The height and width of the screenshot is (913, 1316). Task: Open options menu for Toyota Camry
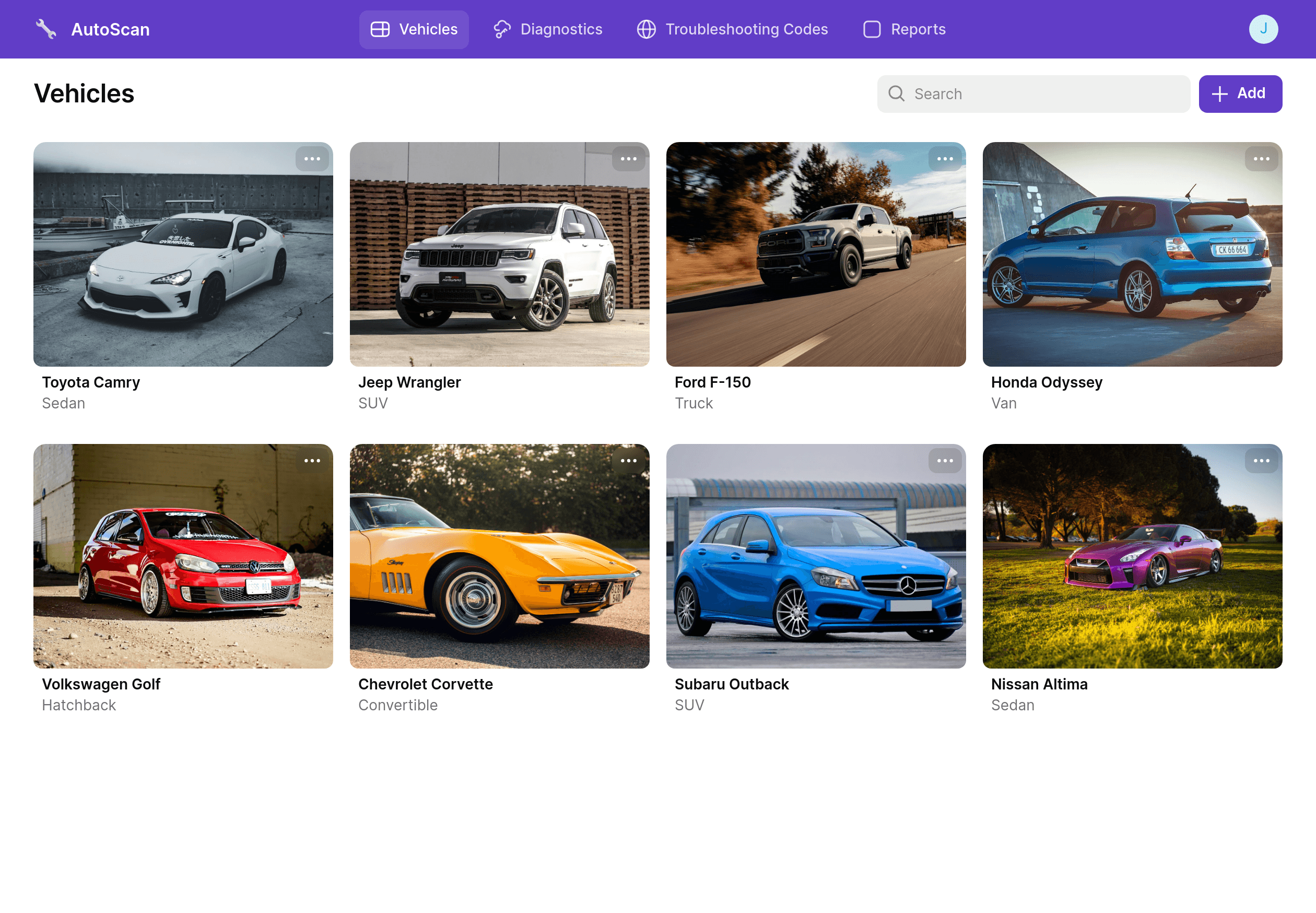point(312,159)
